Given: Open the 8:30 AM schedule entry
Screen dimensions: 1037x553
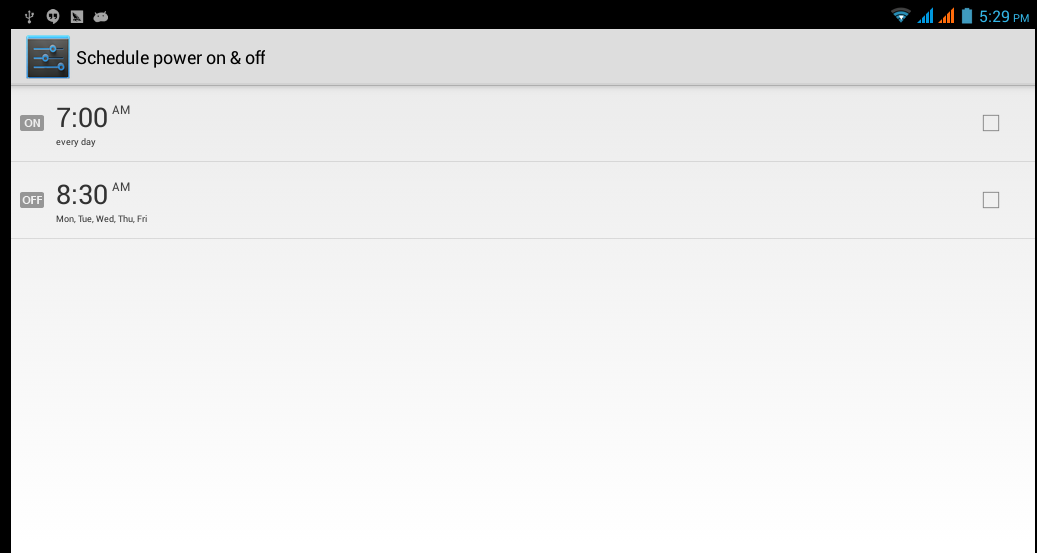Looking at the screenshot, I should pos(524,200).
